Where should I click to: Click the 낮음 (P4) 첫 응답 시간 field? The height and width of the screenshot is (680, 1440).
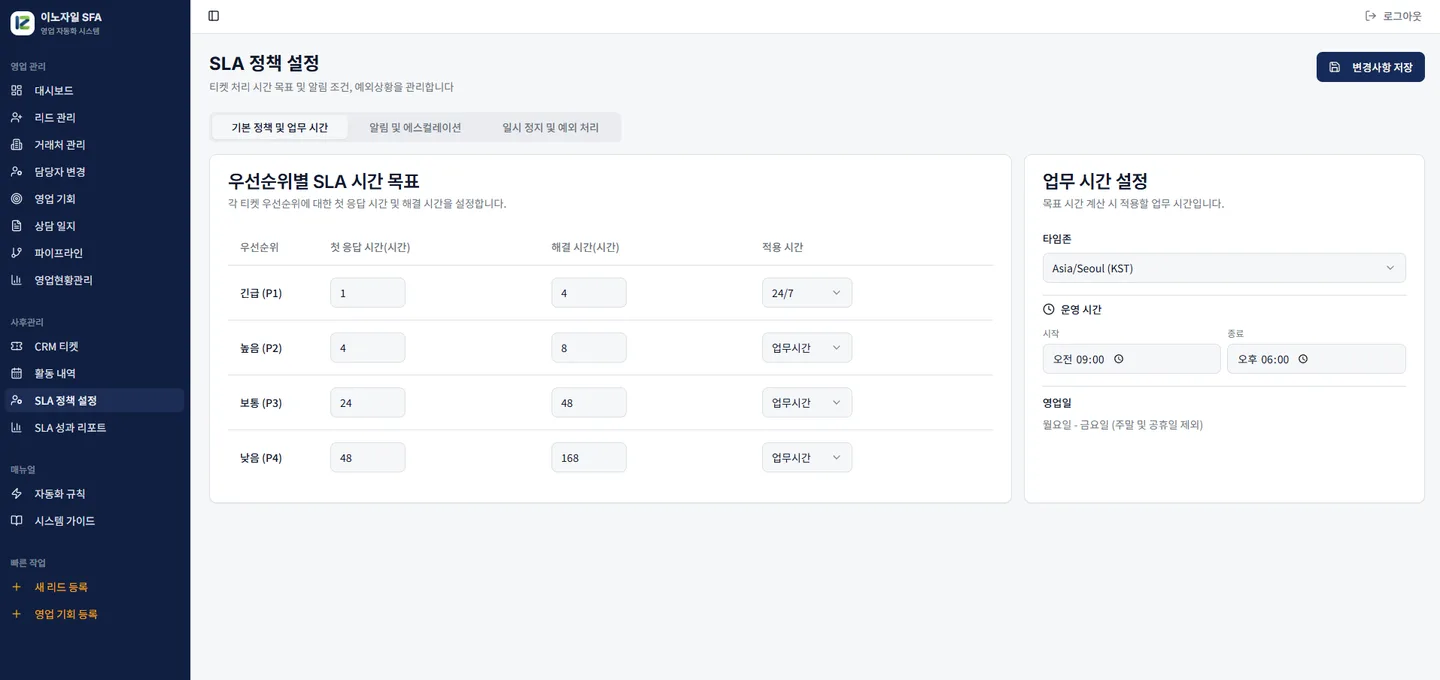368,458
